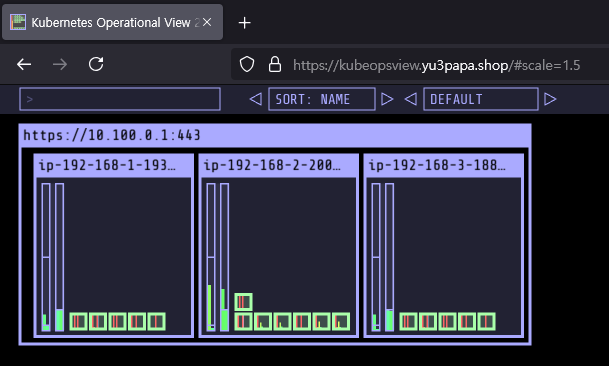Select second bottom-row pod in node ip-192-168-2-200

[x=263, y=322]
